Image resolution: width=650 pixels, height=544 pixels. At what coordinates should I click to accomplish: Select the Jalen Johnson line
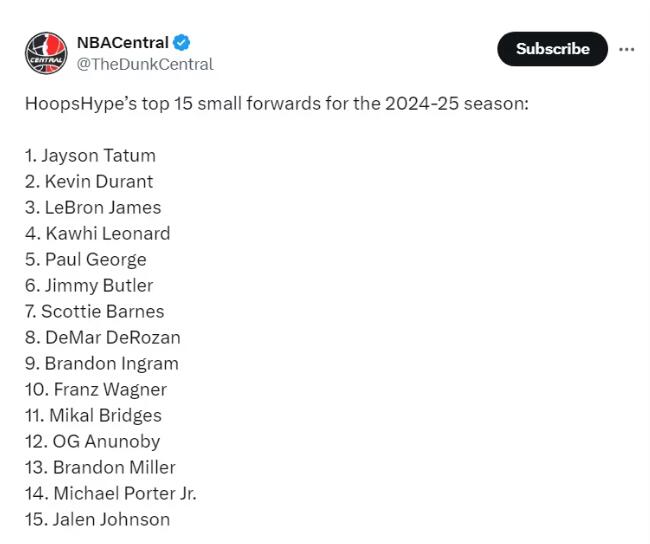98,520
